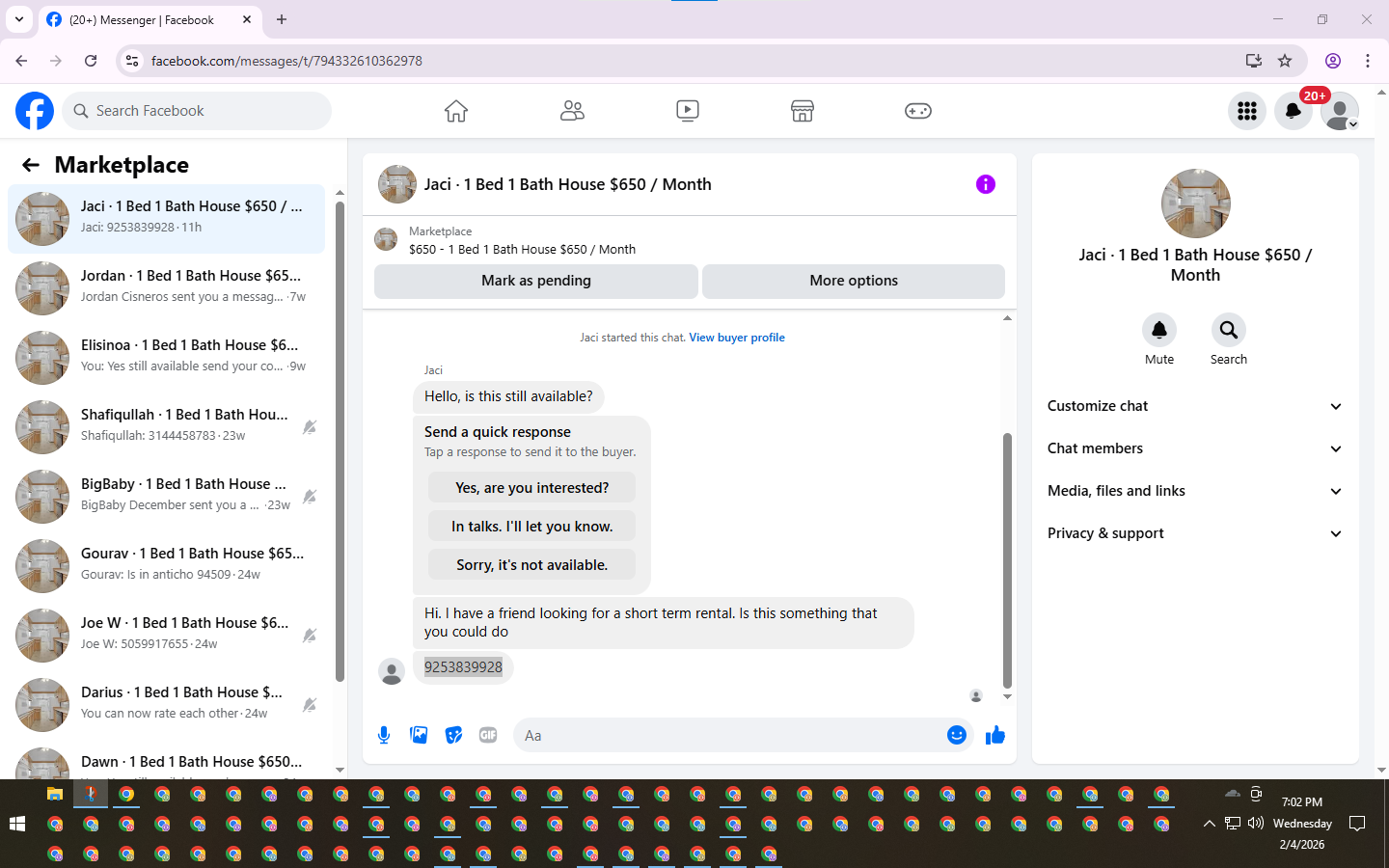
Task: Open the listing thumbnail in Marketplace header
Action: tap(386, 239)
